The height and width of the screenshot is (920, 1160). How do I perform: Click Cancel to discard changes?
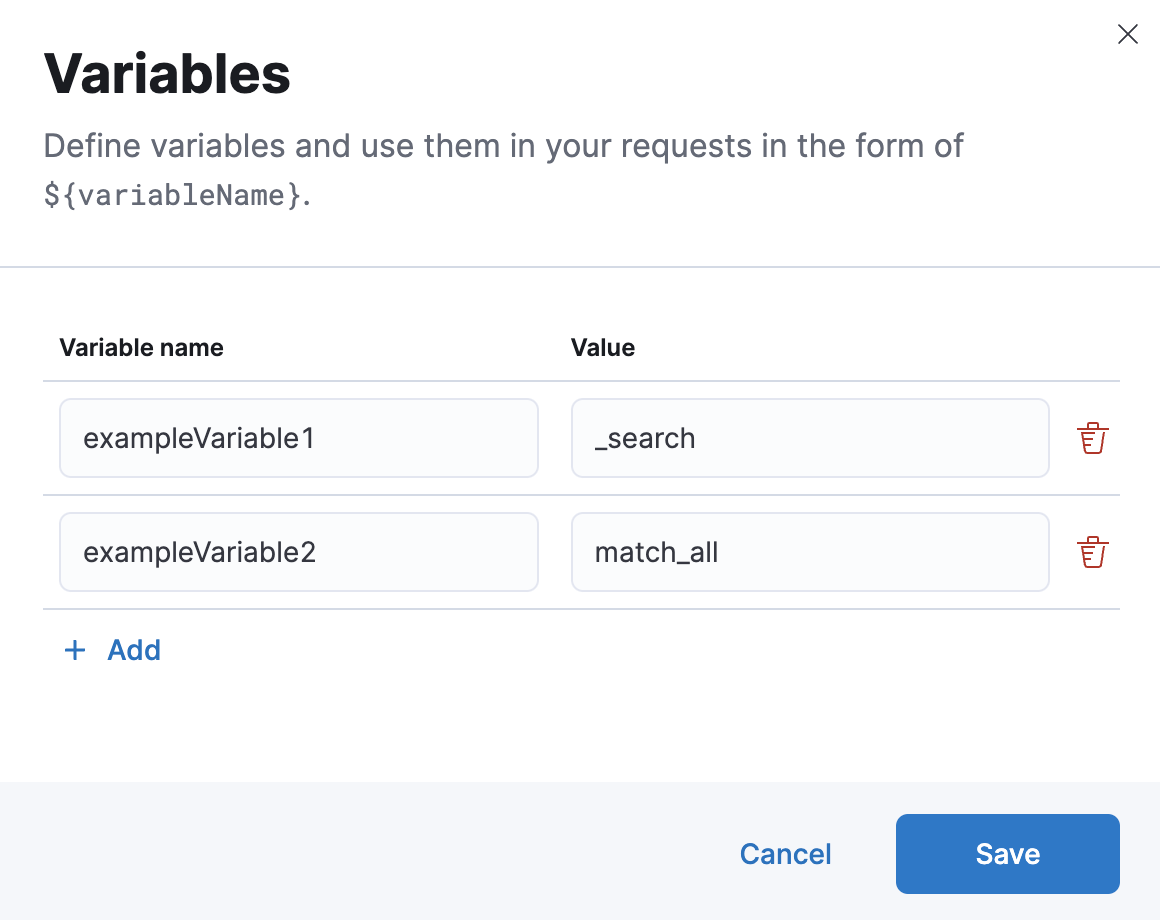pos(785,853)
